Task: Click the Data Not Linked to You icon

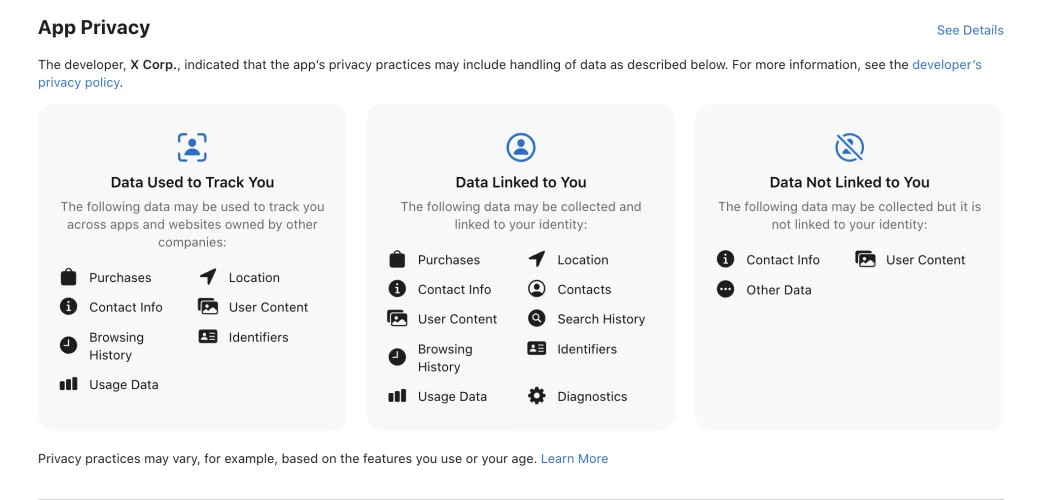Action: 849,148
